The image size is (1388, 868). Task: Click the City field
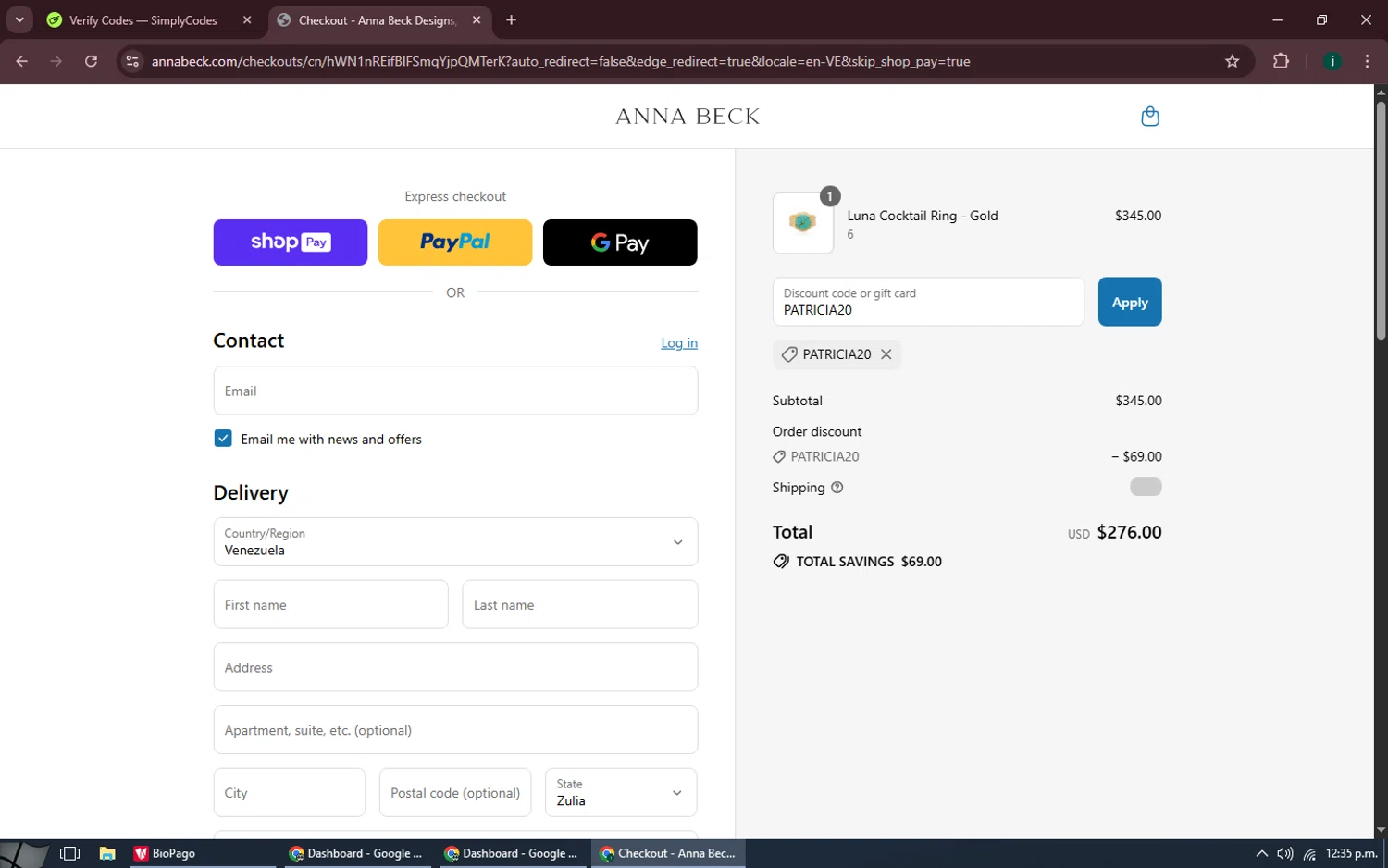290,793
